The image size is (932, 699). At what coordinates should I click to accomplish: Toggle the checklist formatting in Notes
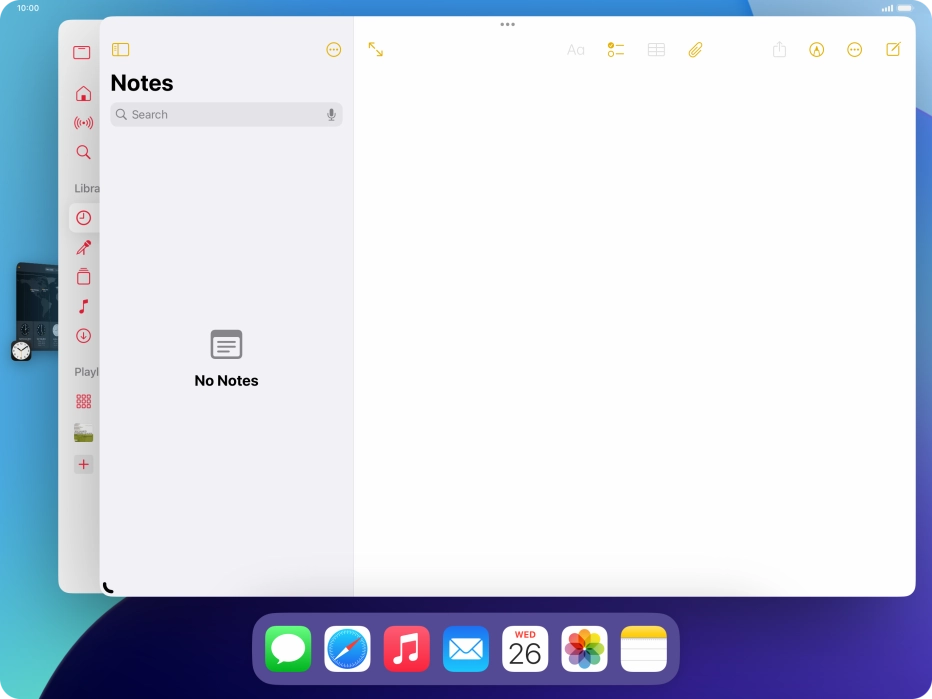(x=616, y=49)
